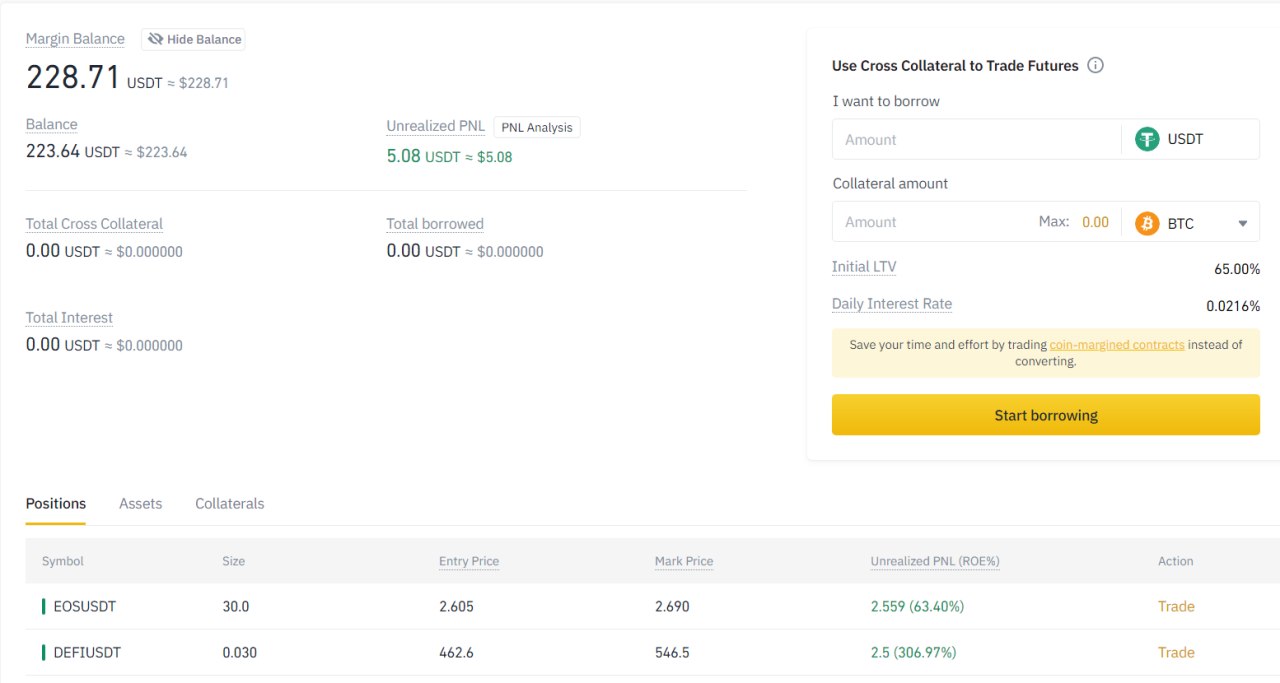Expand the BTC collateral coin dropdown
The height and width of the screenshot is (683, 1280).
1243,223
